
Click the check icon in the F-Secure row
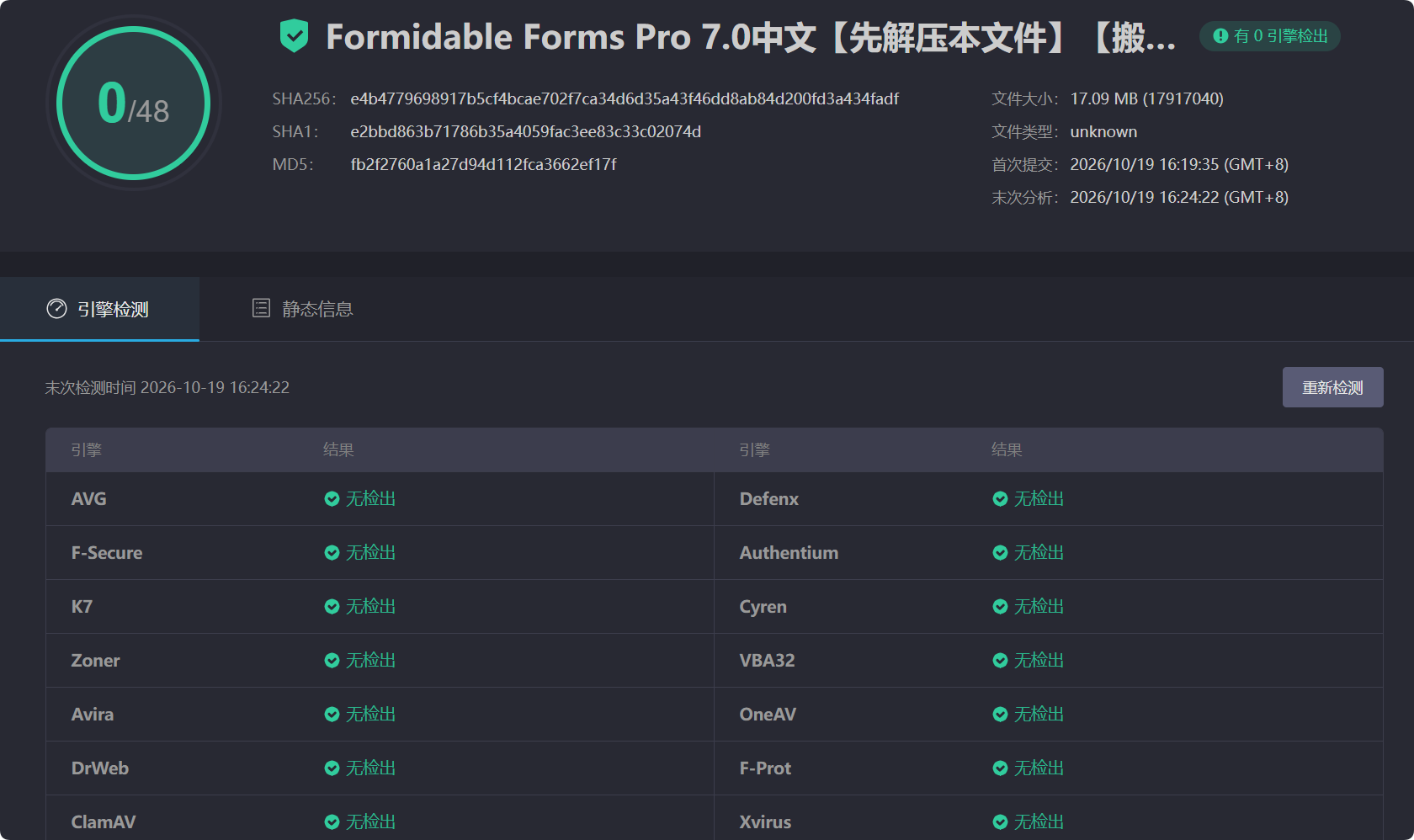332,553
